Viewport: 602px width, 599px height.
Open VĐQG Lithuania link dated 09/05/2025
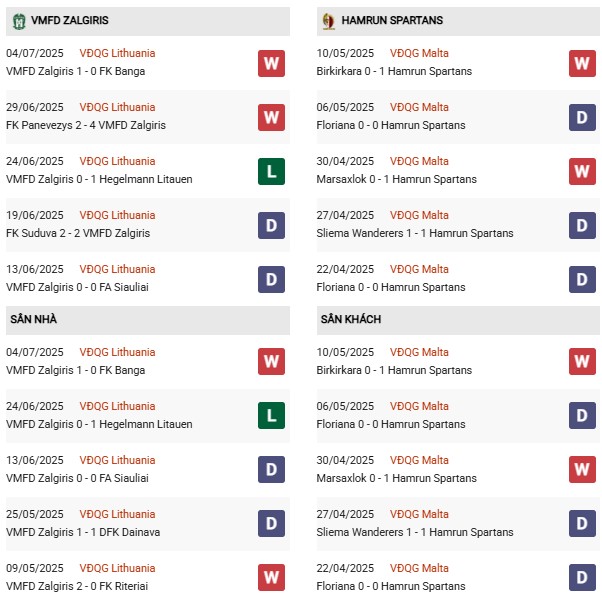[118, 569]
